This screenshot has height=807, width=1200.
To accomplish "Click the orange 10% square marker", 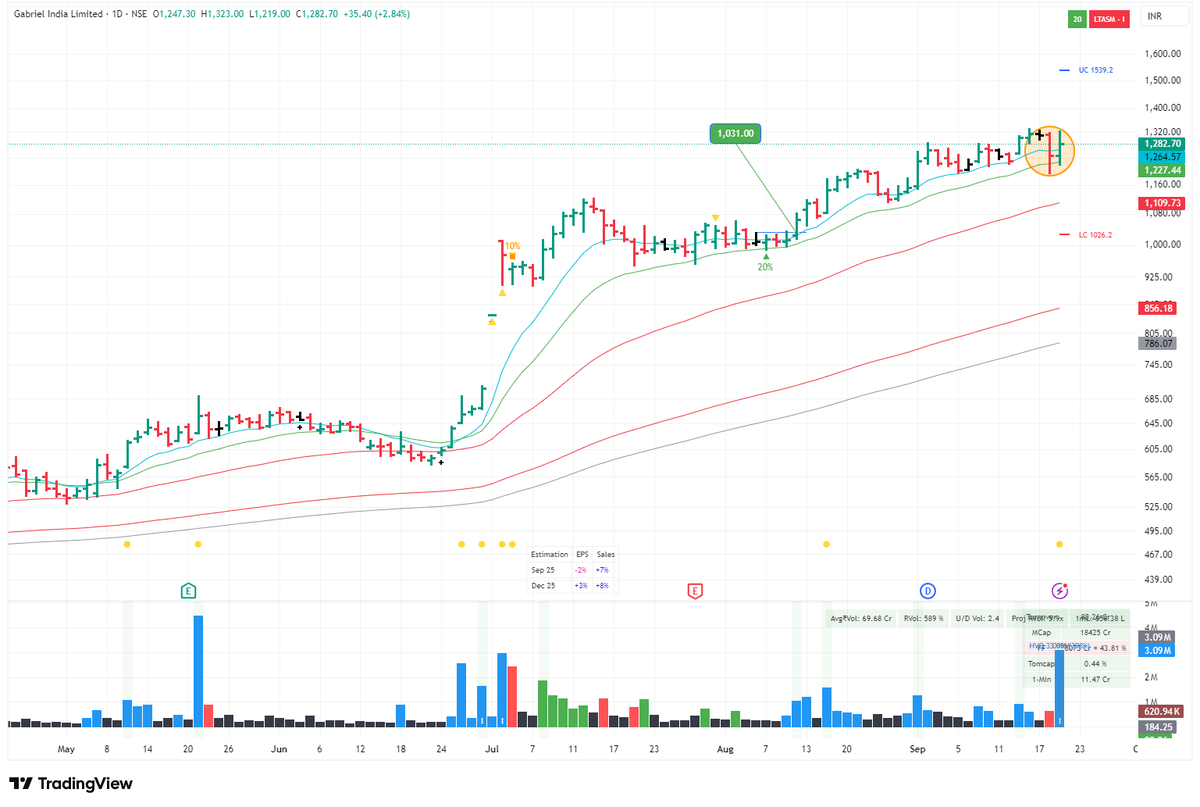I will [512, 256].
